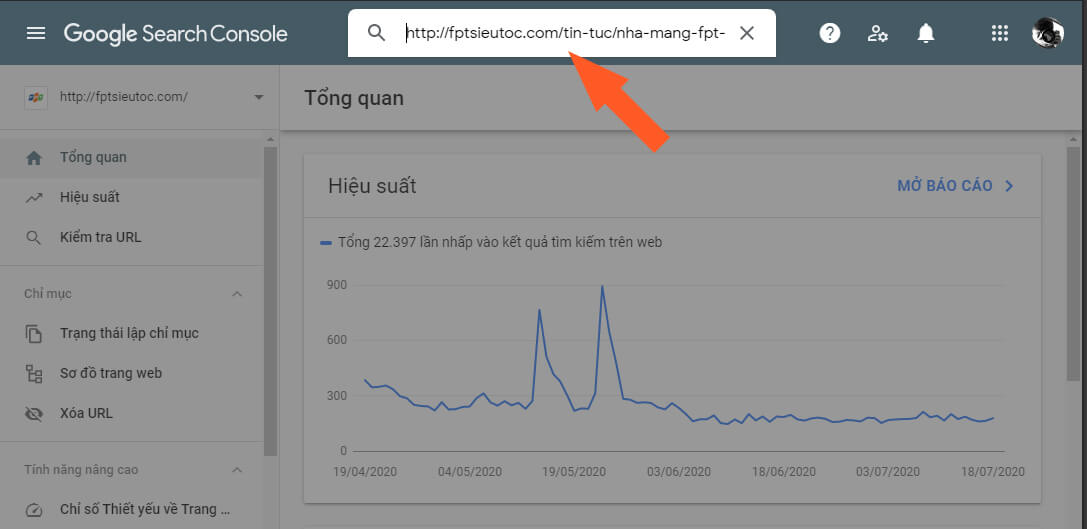
Task: Open the Google apps grid icon
Action: click(x=999, y=33)
